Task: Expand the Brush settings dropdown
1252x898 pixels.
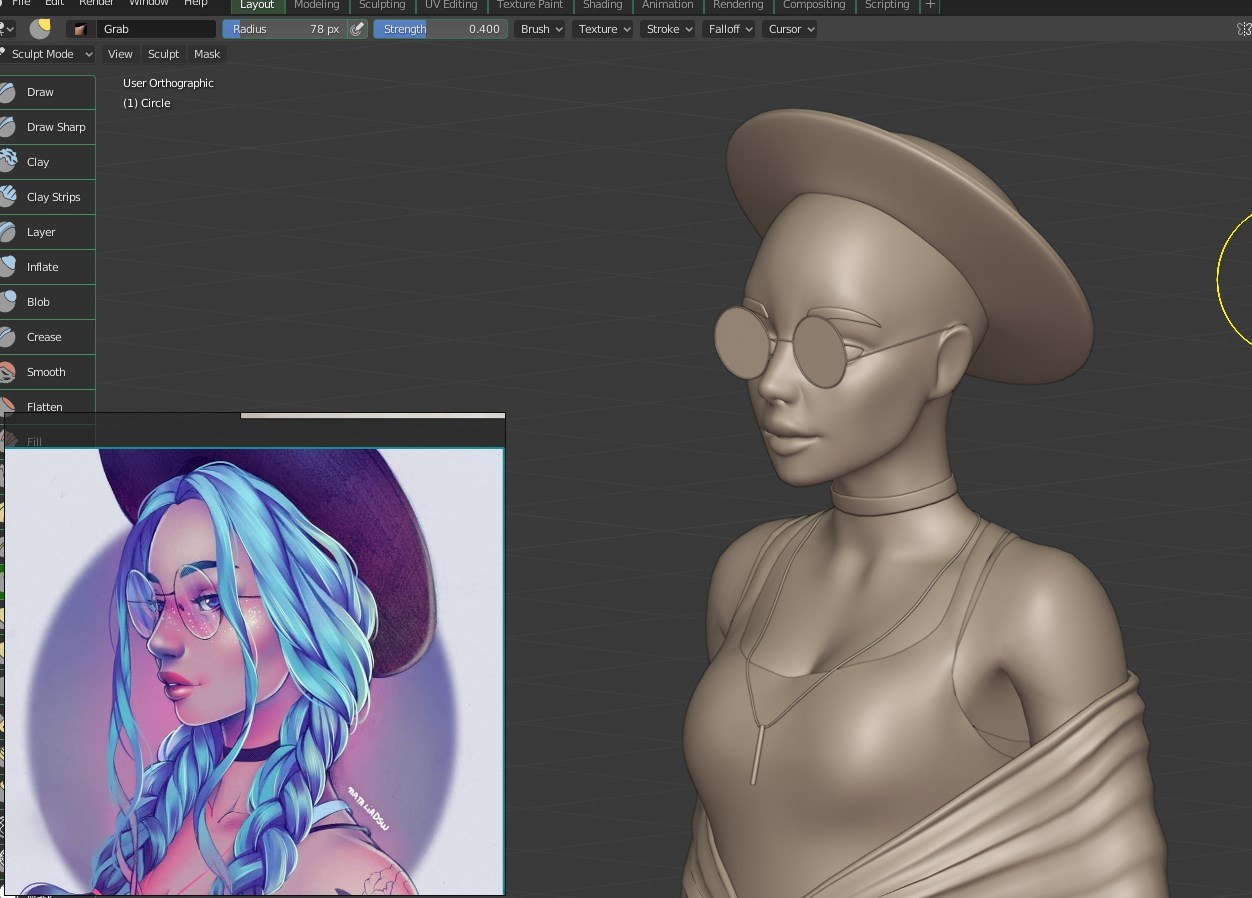Action: tap(540, 29)
